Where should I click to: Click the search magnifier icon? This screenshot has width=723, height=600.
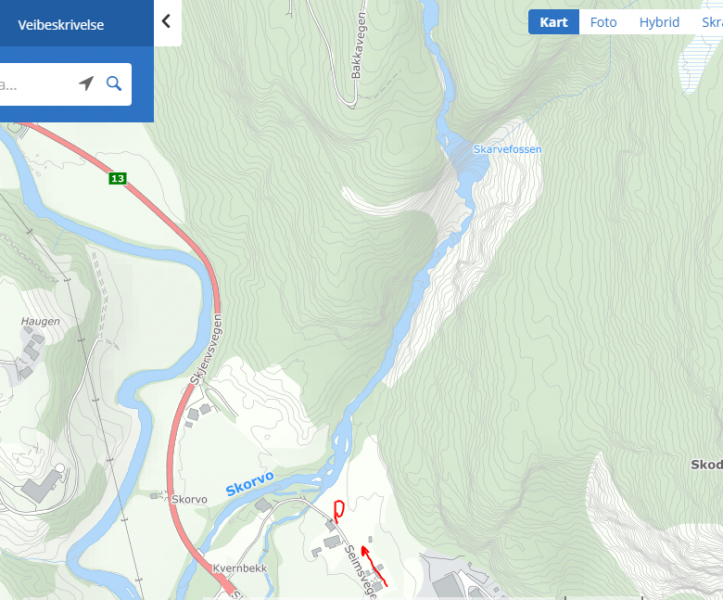(114, 84)
